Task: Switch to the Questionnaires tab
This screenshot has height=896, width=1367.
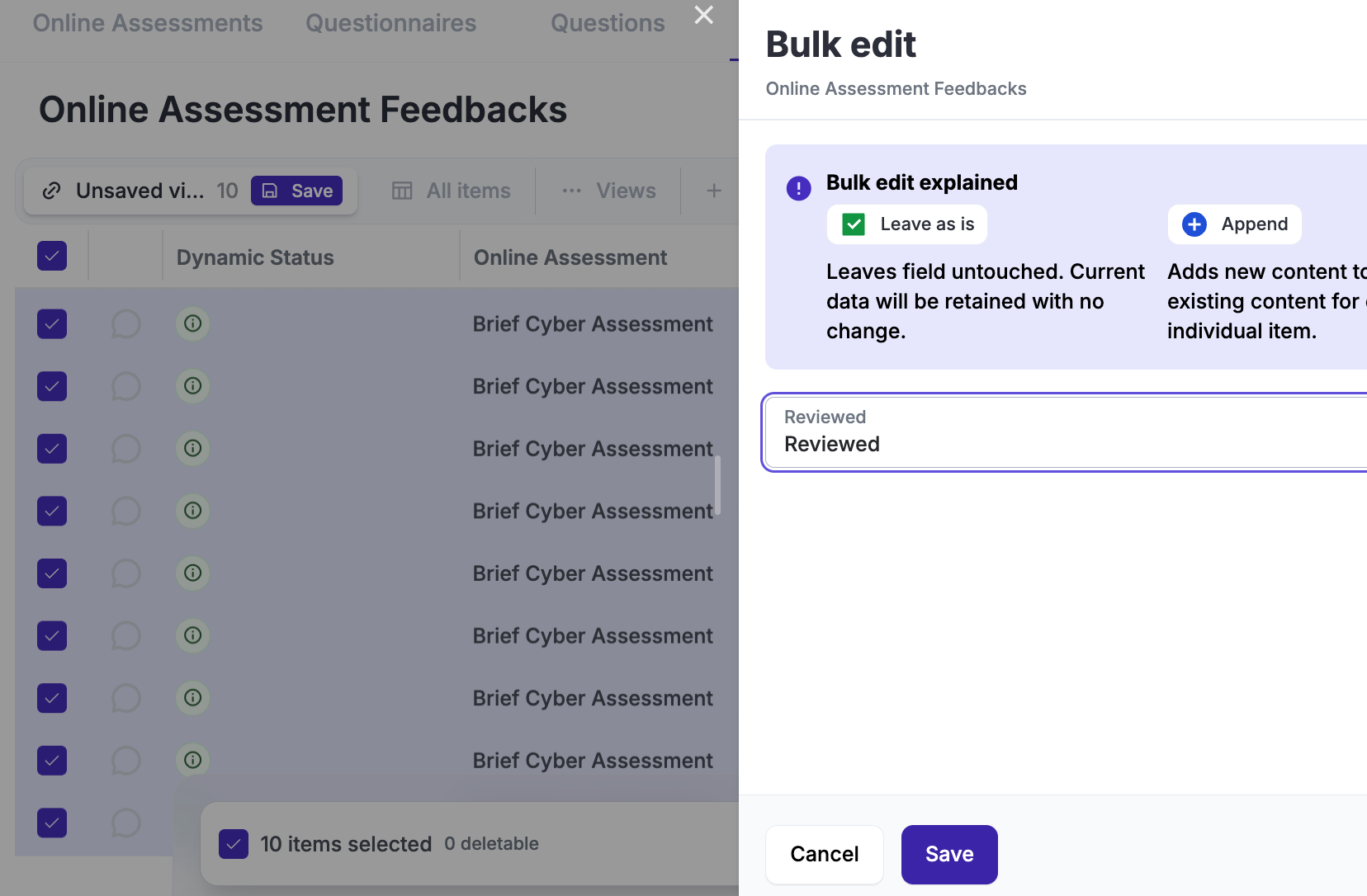Action: click(390, 23)
